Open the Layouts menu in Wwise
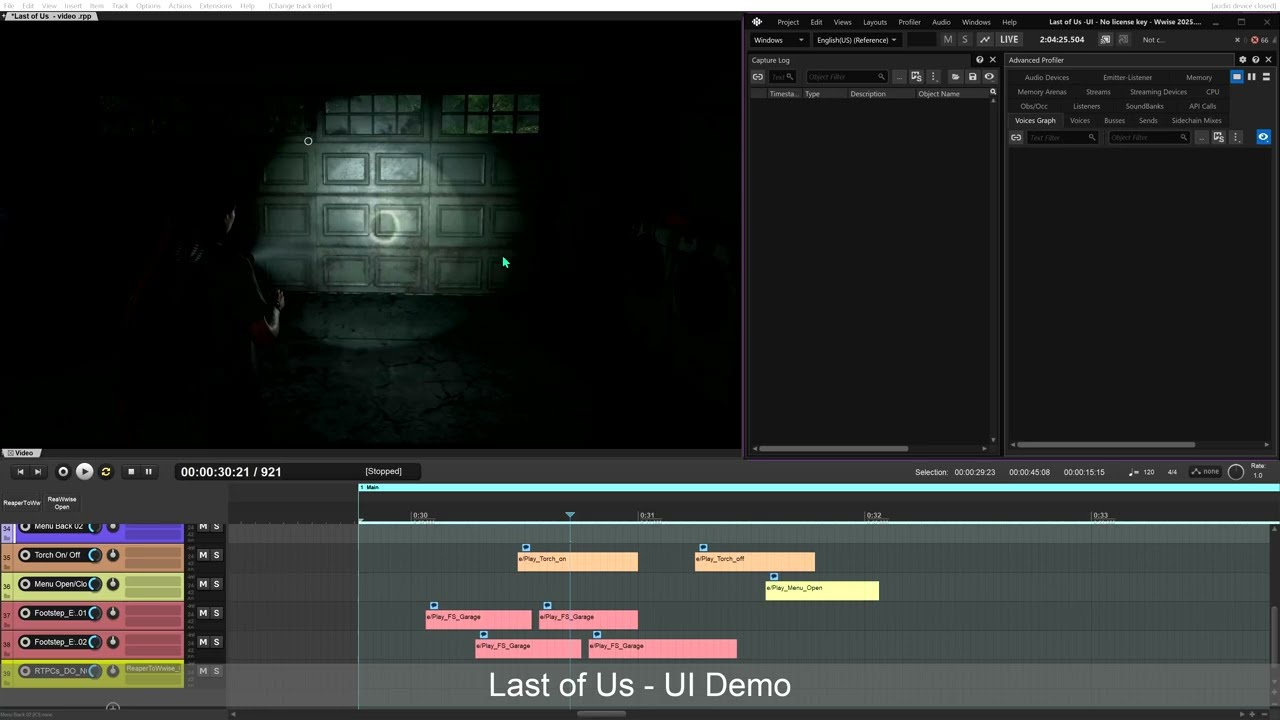Image resolution: width=1280 pixels, height=720 pixels. click(875, 22)
